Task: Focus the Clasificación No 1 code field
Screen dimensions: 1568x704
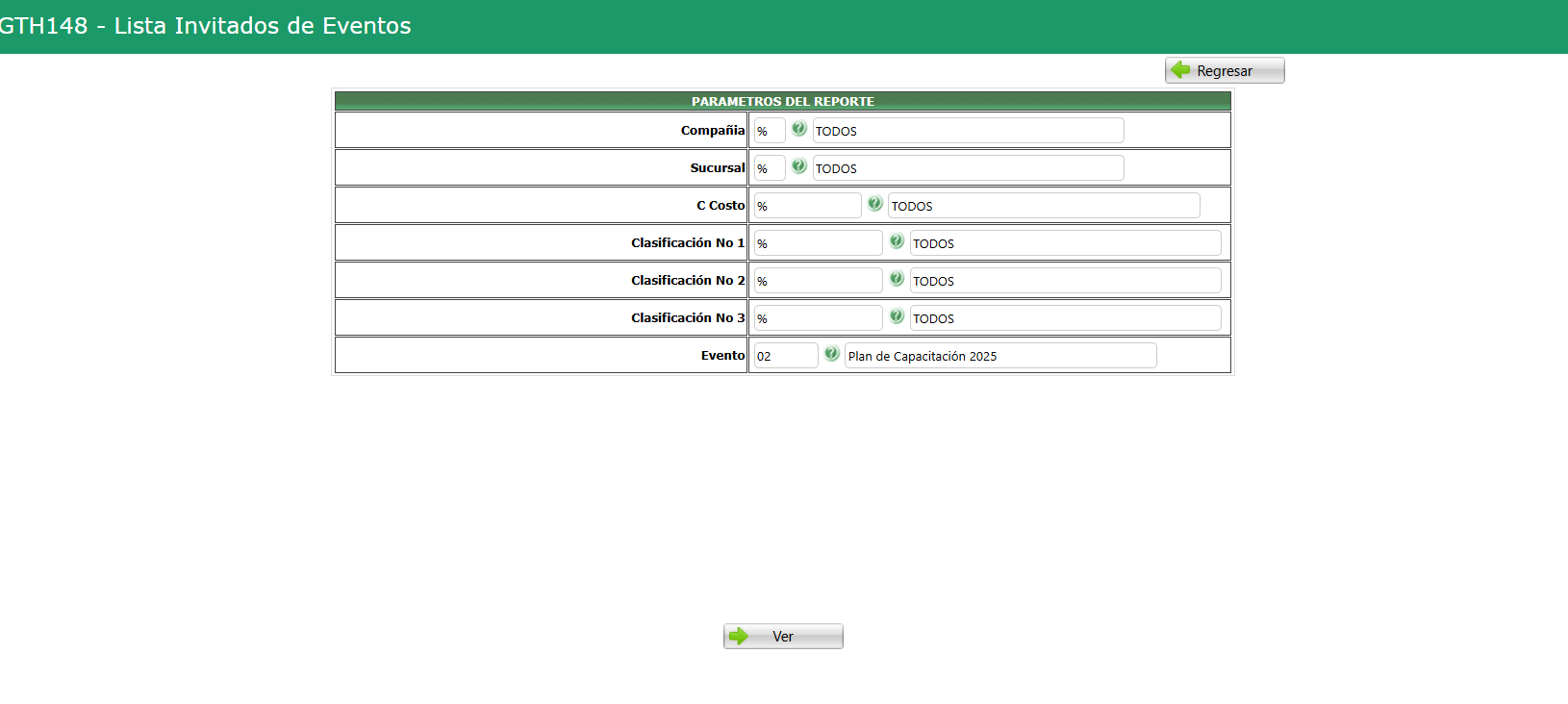Action: click(x=819, y=243)
